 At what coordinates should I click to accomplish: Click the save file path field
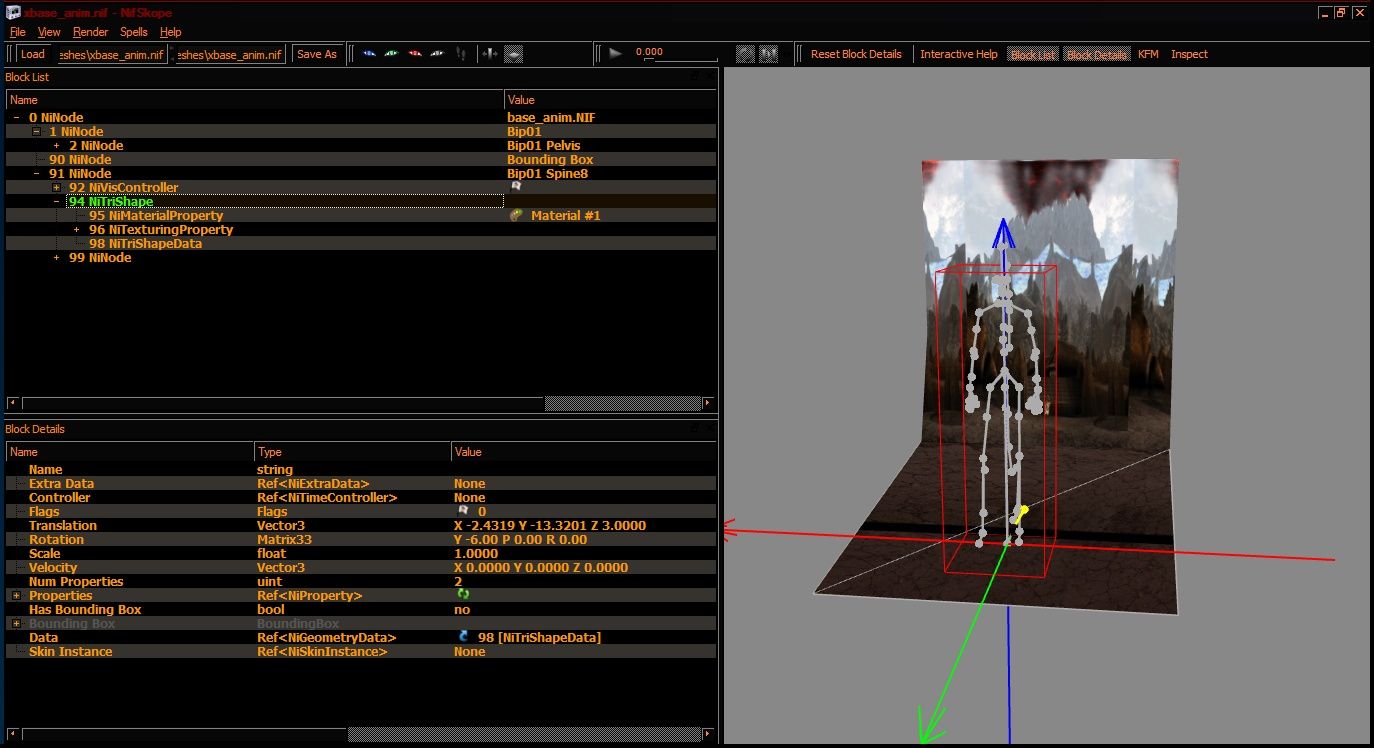(x=230, y=54)
